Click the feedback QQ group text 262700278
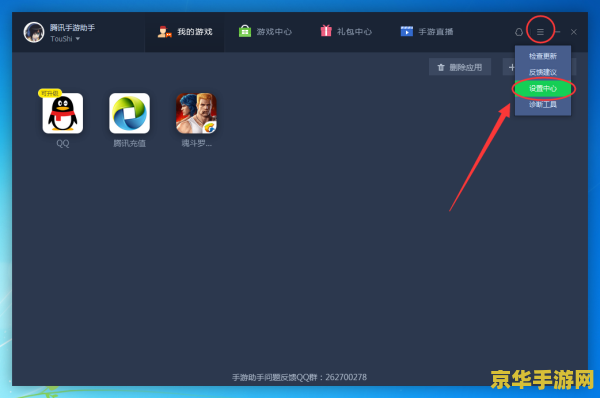Screen dimensions: 600x398 click(x=346, y=377)
